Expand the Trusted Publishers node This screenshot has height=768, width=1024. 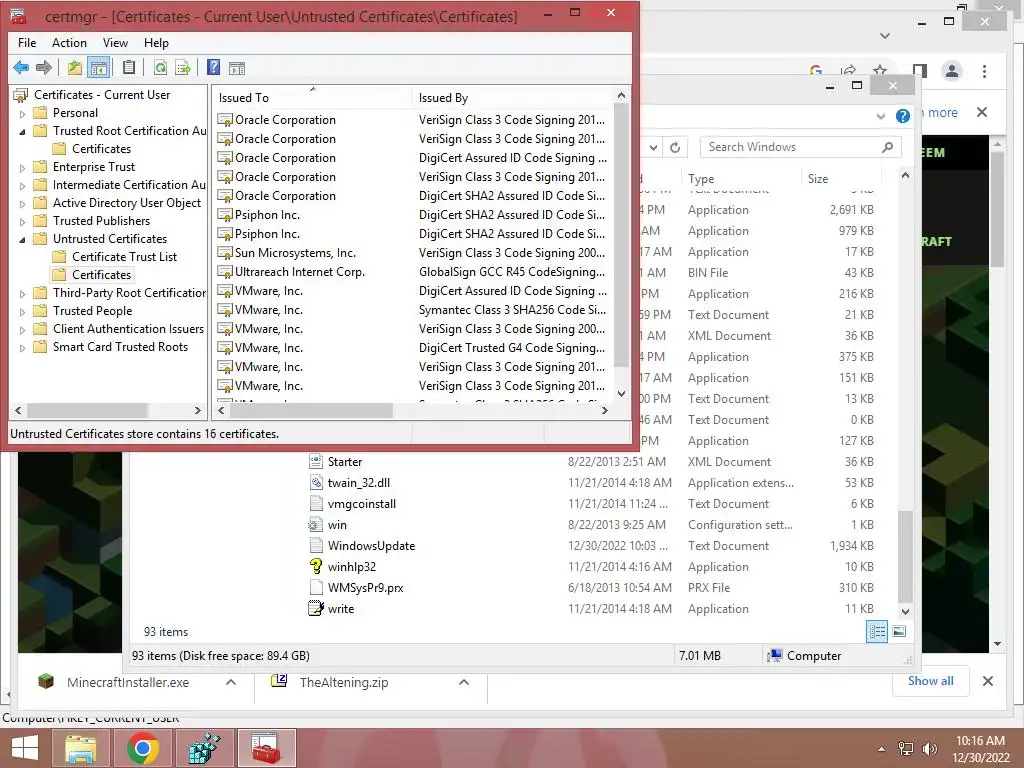point(22,221)
